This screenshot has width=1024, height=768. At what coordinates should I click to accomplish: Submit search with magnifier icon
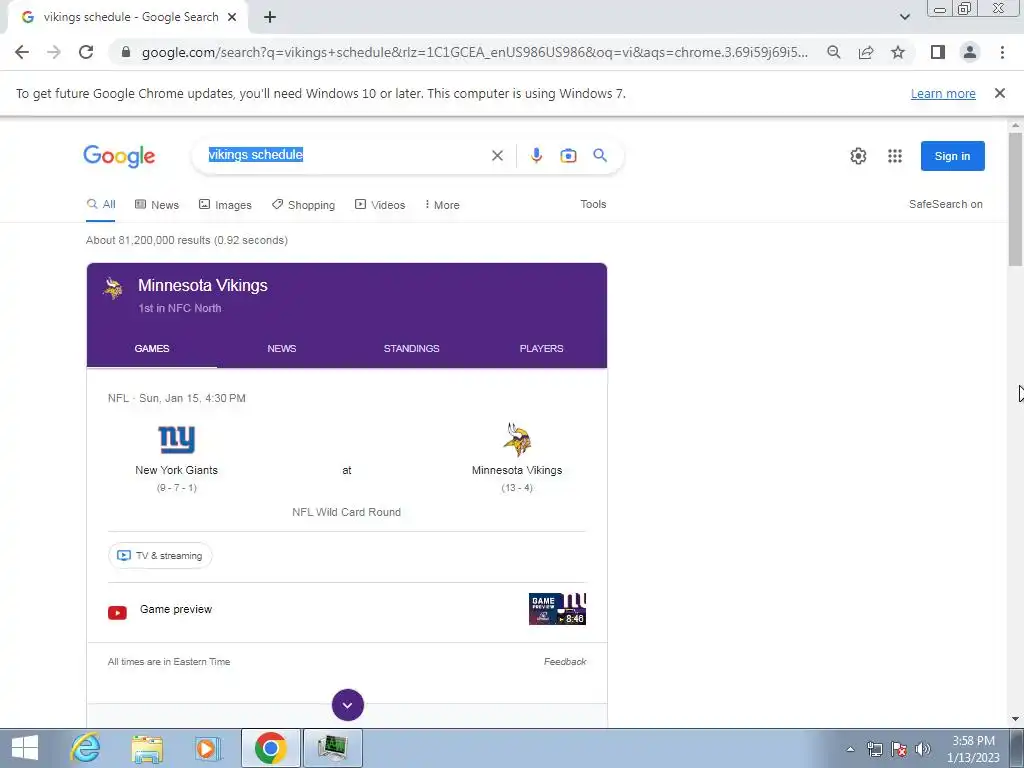pyautogui.click(x=600, y=155)
